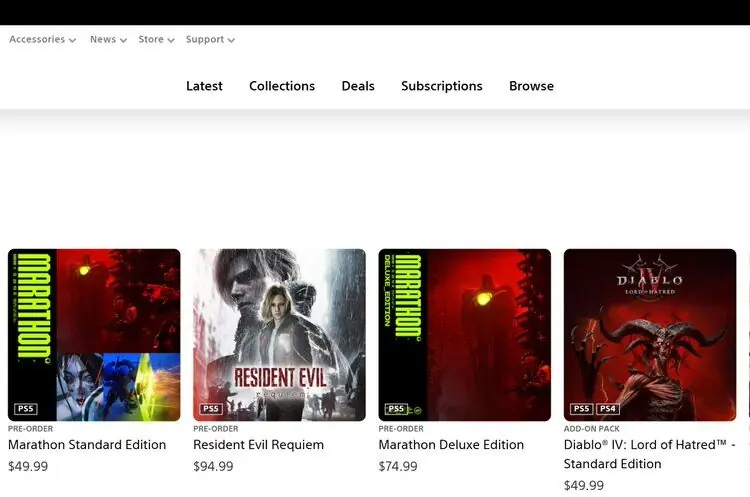
Task: Open the Support dropdown menu
Action: [x=210, y=40]
